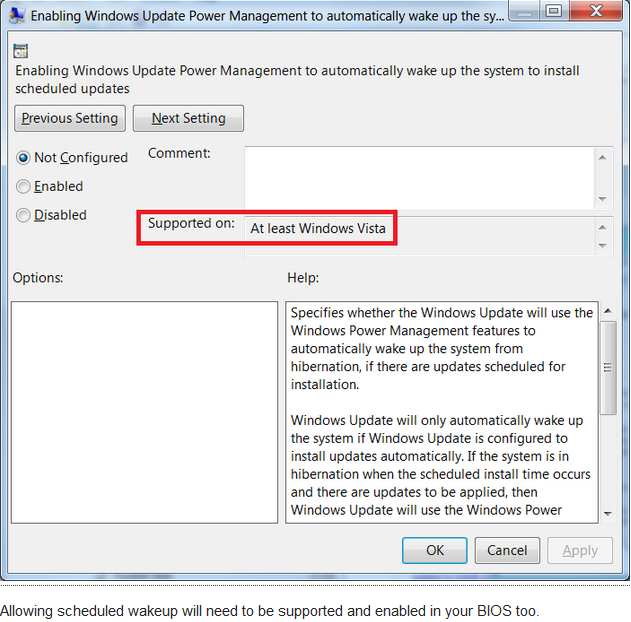Select the Not Configured radio option
Screen dimensions: 631x622
click(x=72, y=158)
